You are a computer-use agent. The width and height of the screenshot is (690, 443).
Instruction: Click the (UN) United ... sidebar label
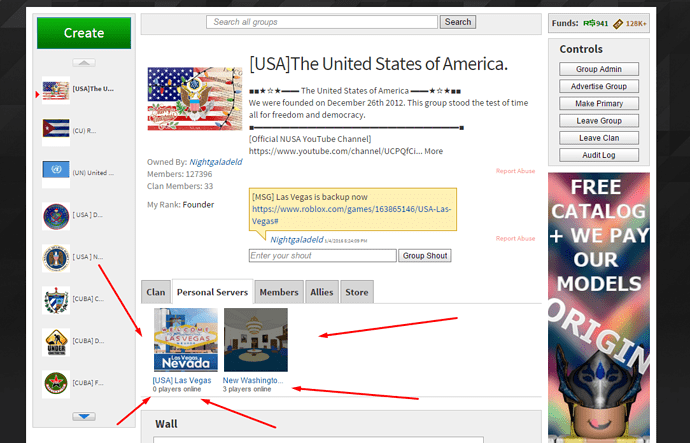tap(93, 173)
